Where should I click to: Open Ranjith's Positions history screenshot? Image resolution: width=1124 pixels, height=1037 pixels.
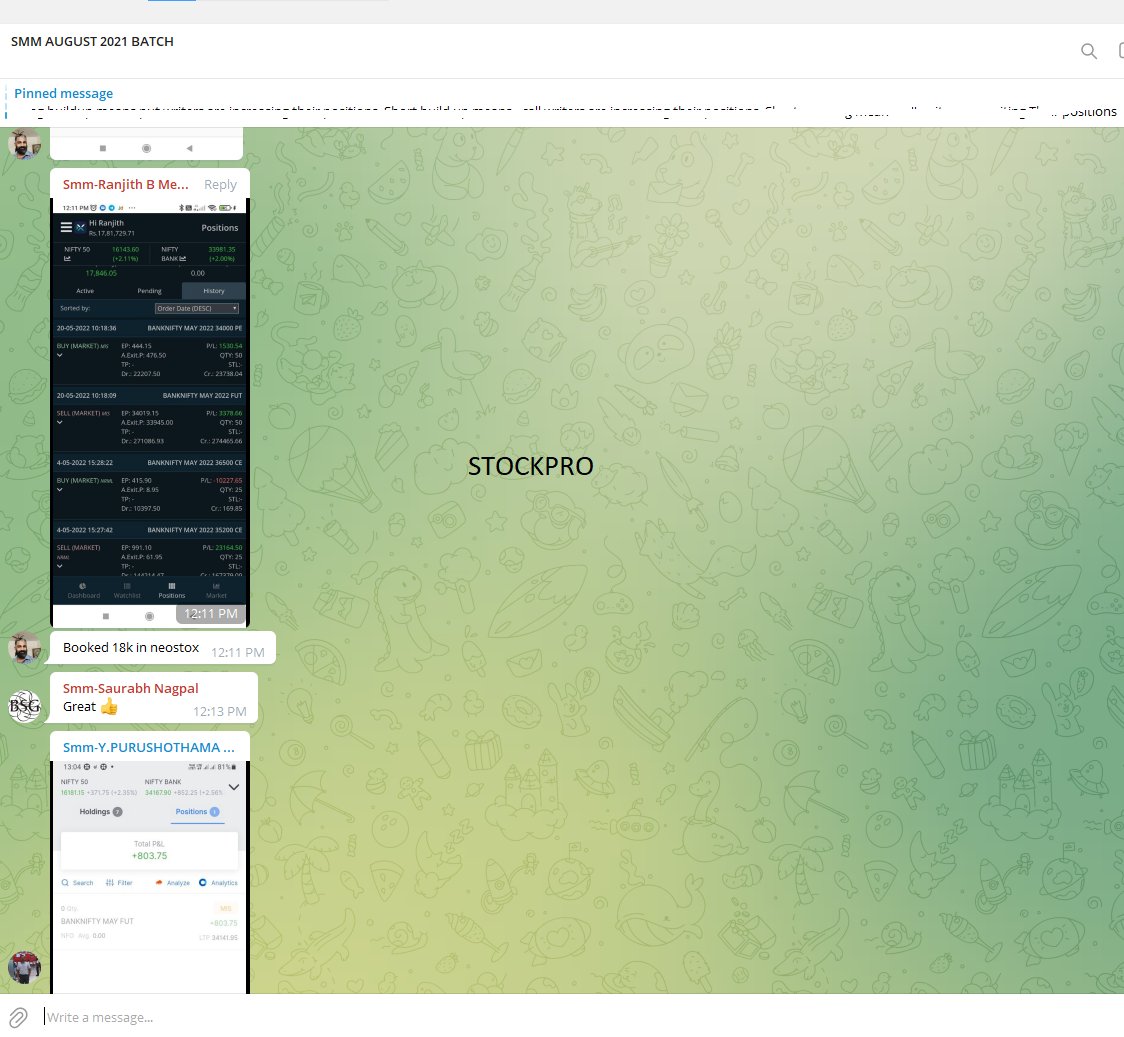(x=149, y=412)
